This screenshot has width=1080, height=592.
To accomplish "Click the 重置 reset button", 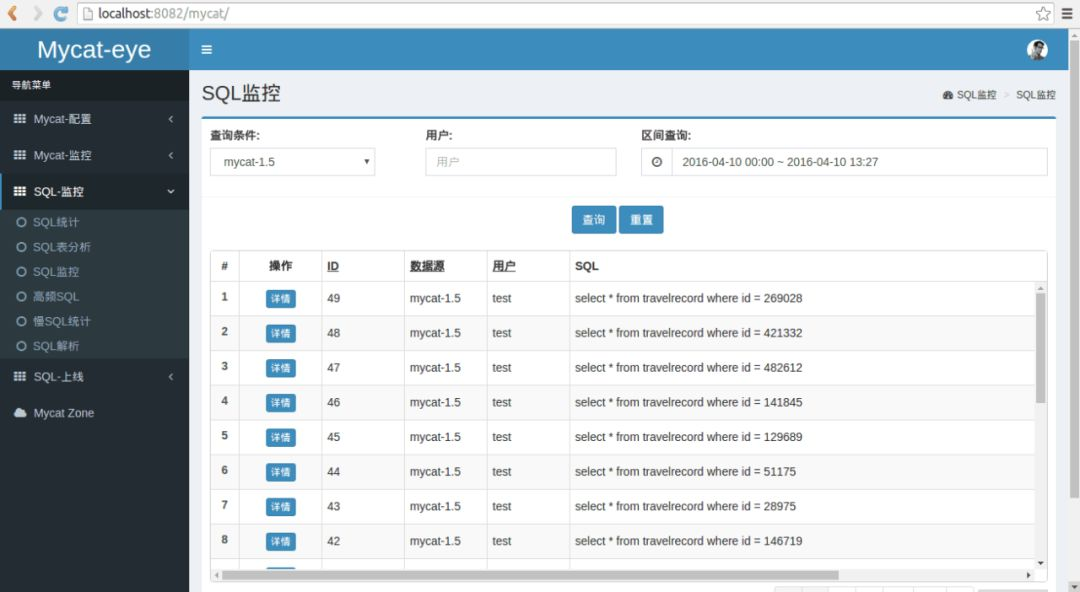I will click(641, 220).
